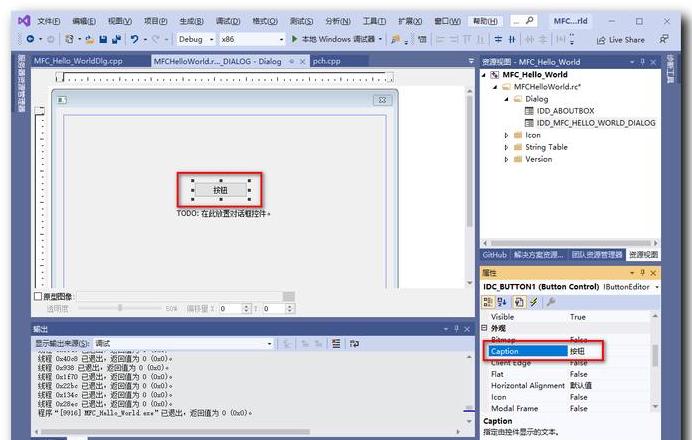Pin the 资源视图 resource view panel
The height and width of the screenshot is (440, 692).
[642, 62]
